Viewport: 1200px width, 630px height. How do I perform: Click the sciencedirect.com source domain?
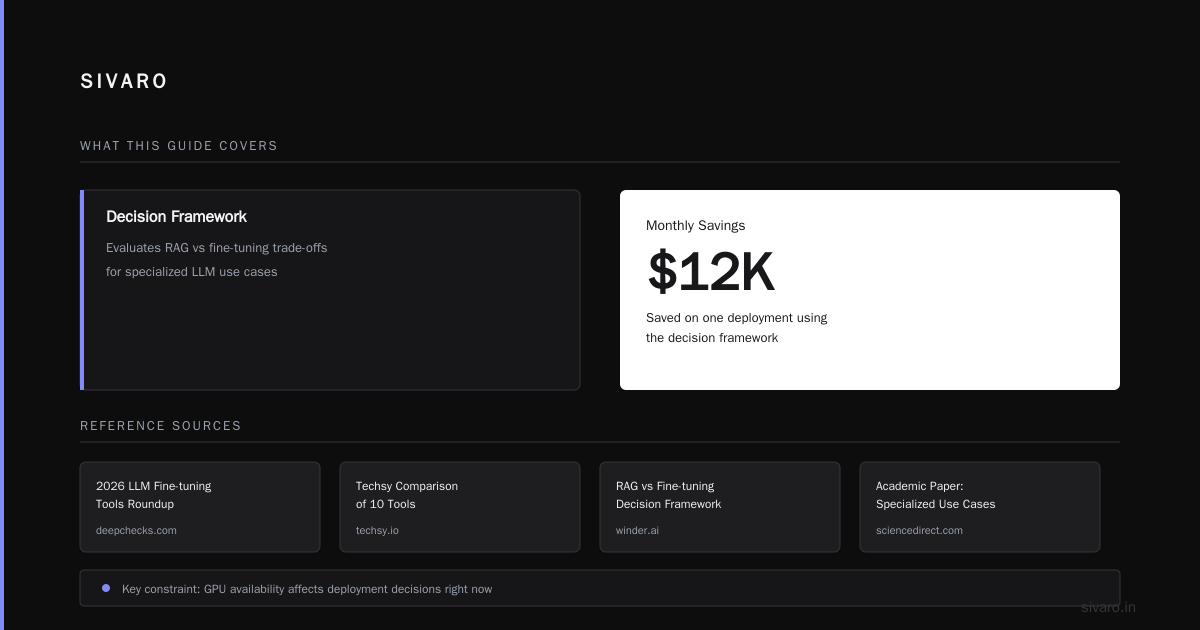point(919,531)
